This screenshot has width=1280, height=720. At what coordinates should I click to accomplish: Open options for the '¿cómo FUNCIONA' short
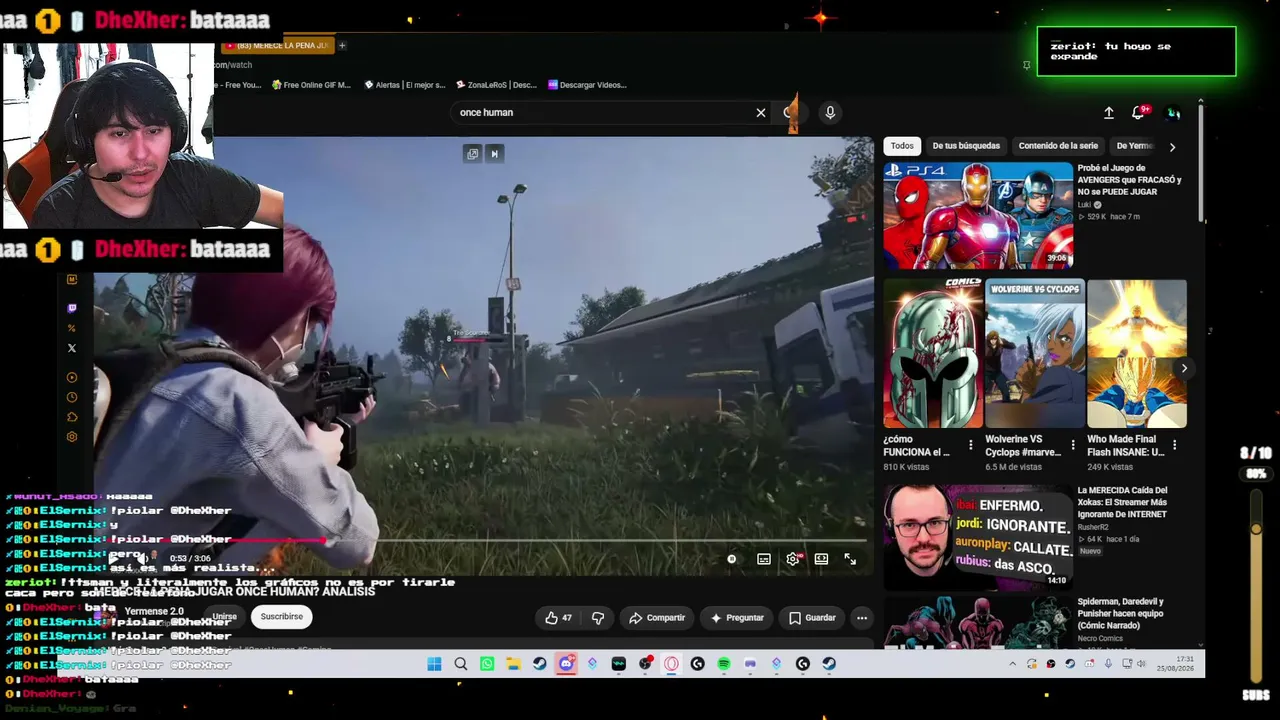pyautogui.click(x=971, y=445)
